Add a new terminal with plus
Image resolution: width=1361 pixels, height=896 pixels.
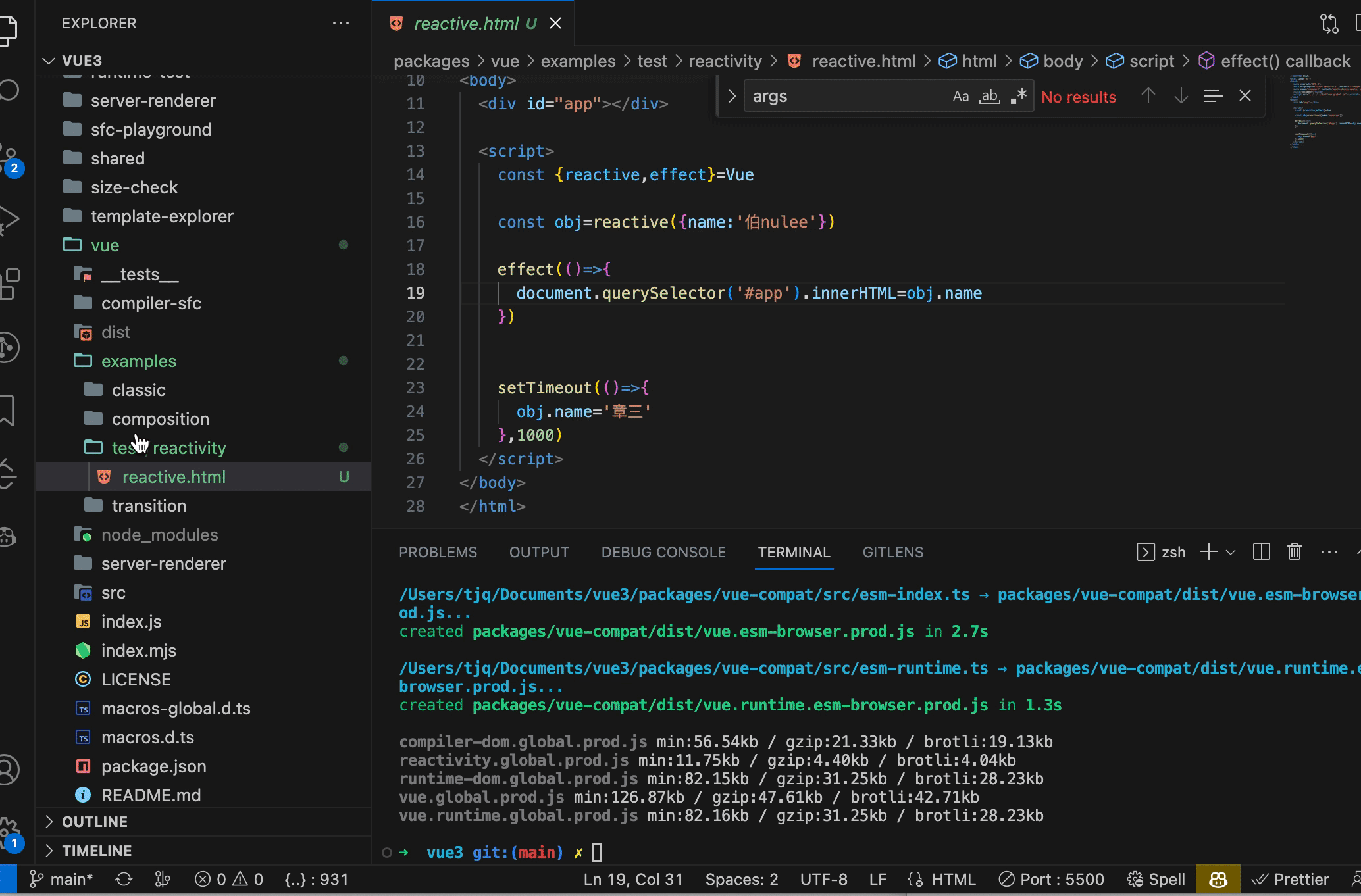coord(1208,552)
